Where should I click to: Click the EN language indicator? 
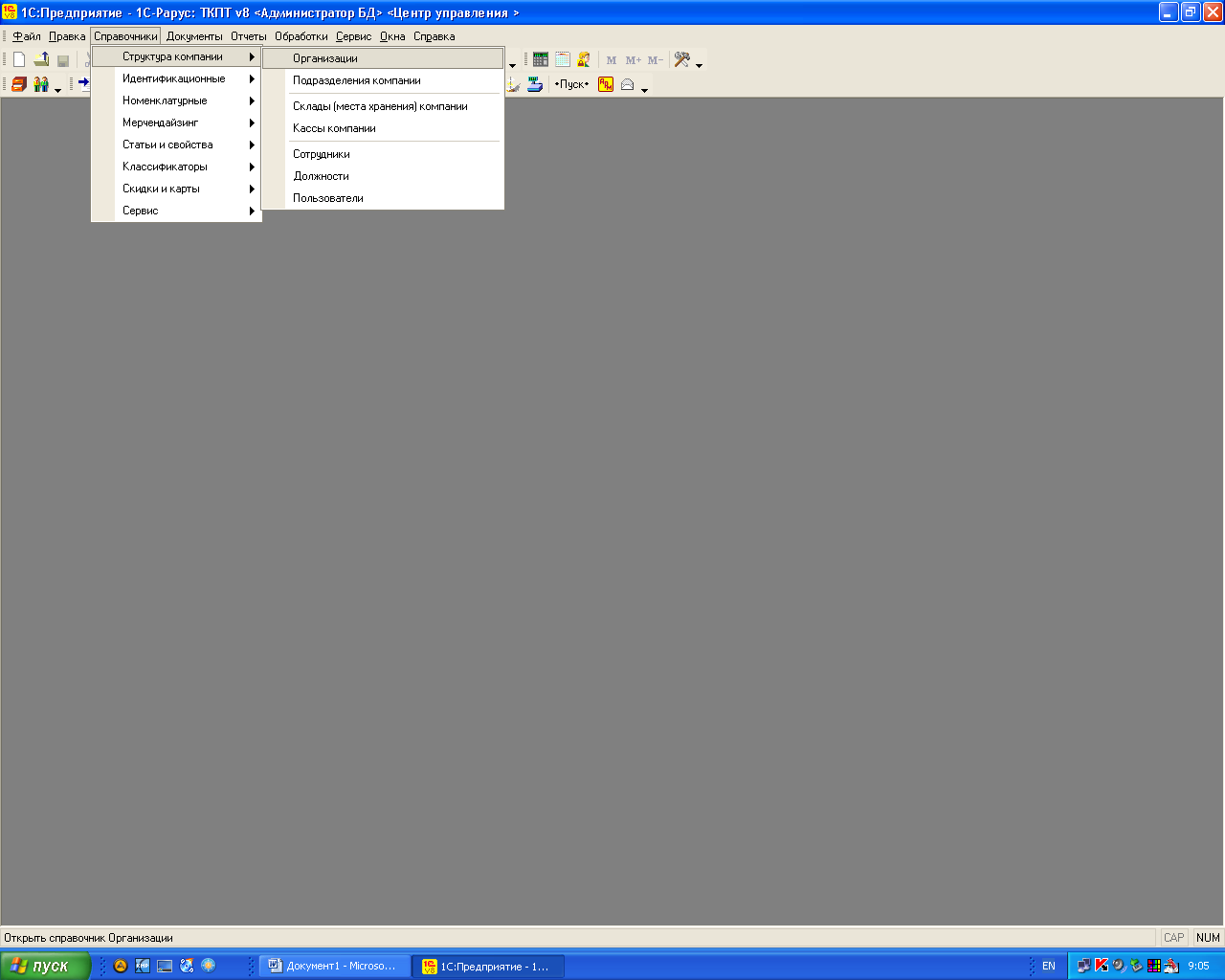pos(1049,966)
